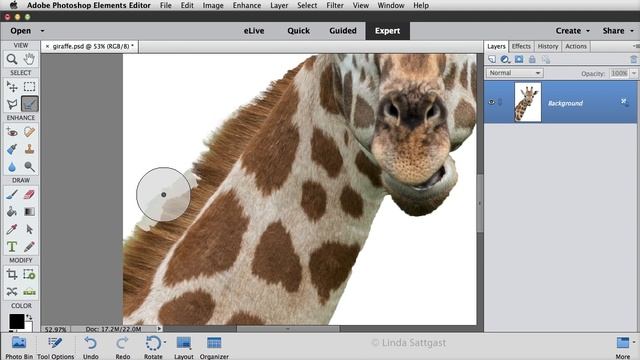This screenshot has height=360, width=640.
Task: Launch the Organizer
Action: click(x=214, y=348)
